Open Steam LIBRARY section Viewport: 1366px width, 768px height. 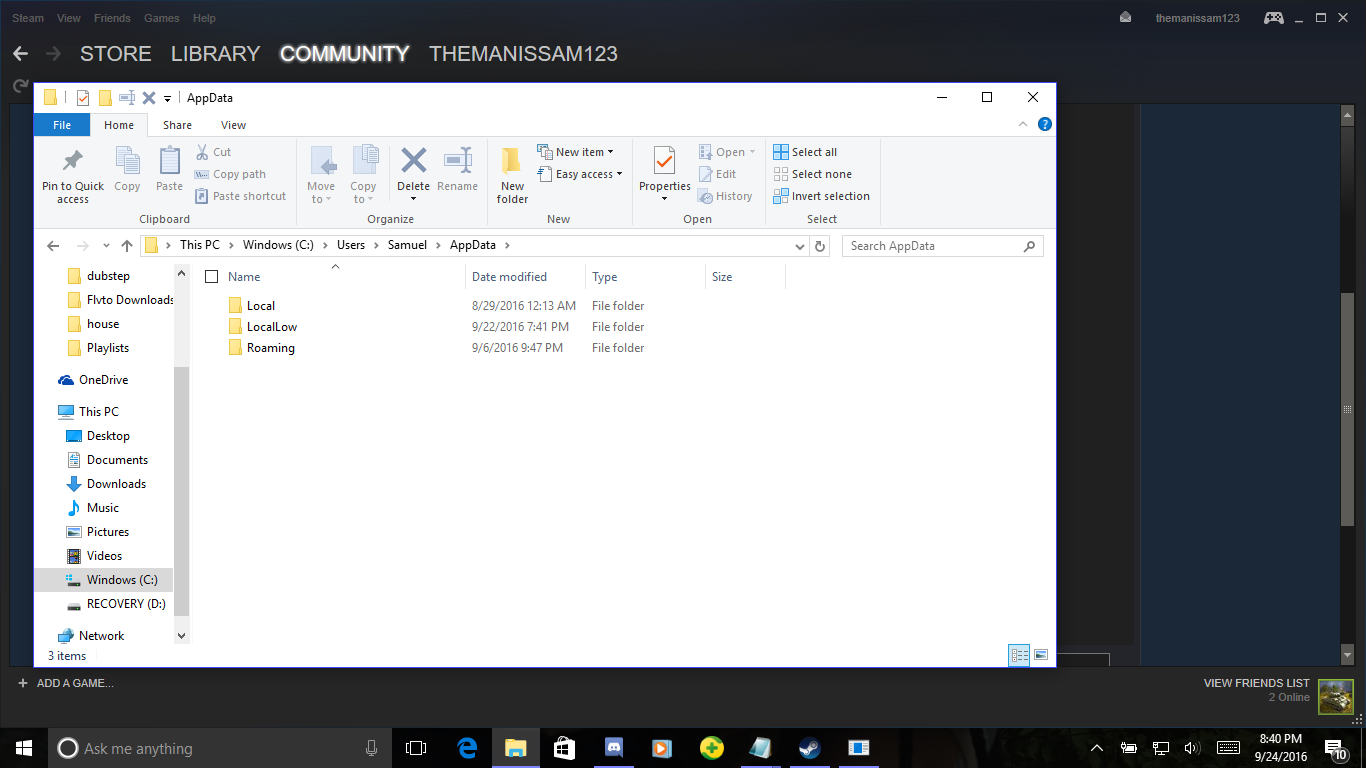tap(215, 54)
